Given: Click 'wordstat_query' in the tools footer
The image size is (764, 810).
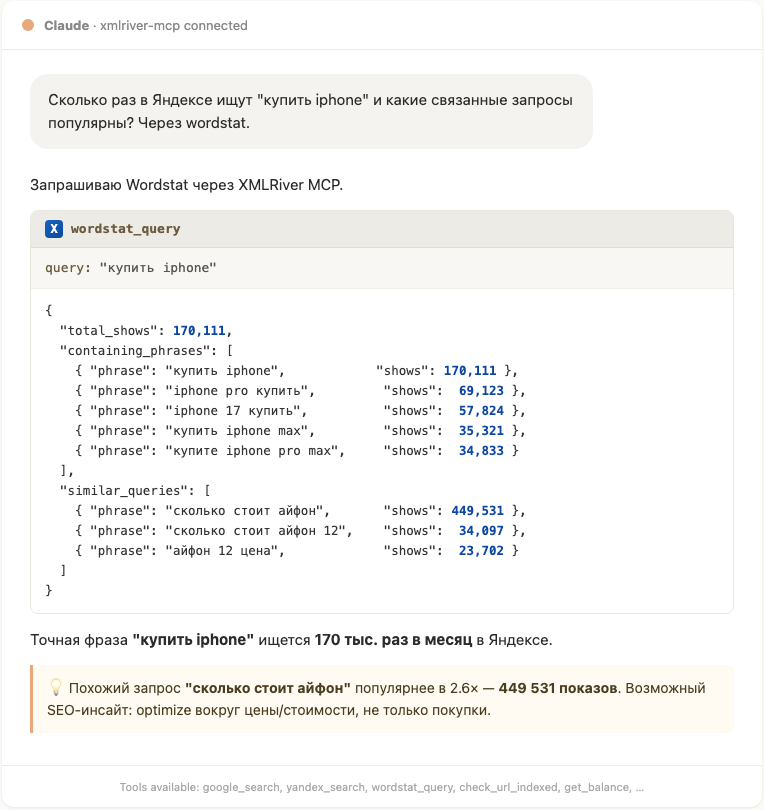Looking at the screenshot, I should (412, 787).
